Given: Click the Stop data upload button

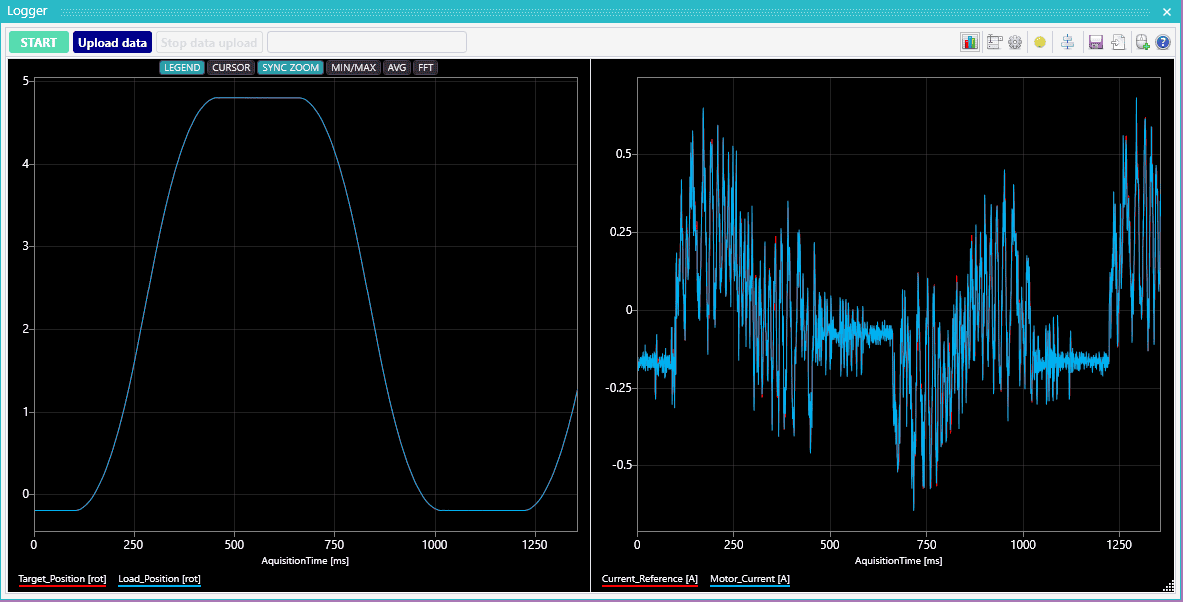Looking at the screenshot, I should tap(209, 42).
